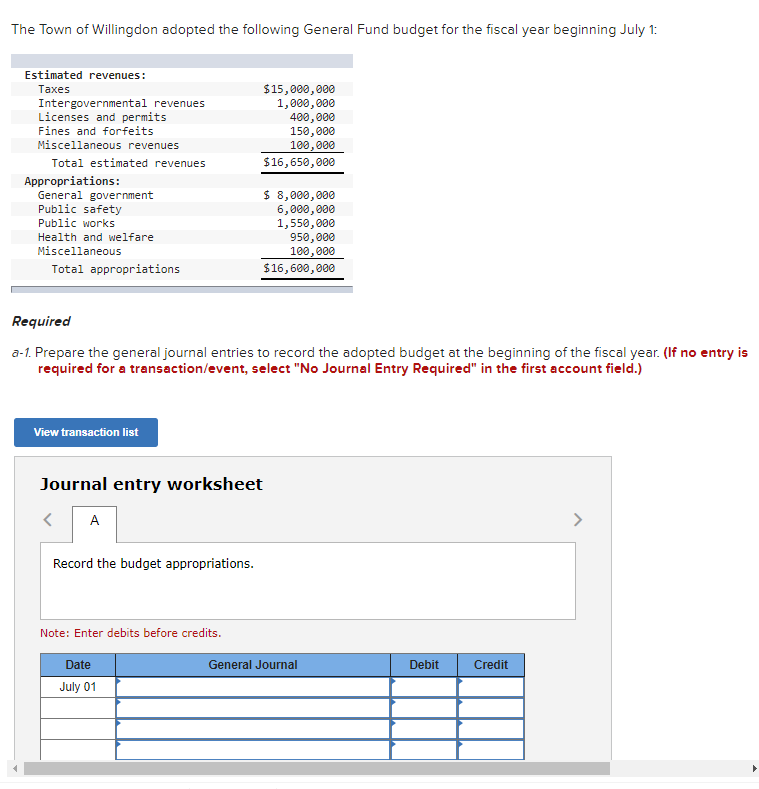The height and width of the screenshot is (789, 759).
Task: Click Public safety amount 6,000,000
Action: pyautogui.click(x=306, y=209)
